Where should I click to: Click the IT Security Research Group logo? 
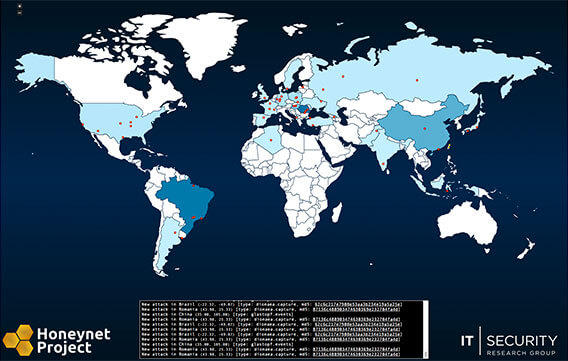tap(509, 341)
